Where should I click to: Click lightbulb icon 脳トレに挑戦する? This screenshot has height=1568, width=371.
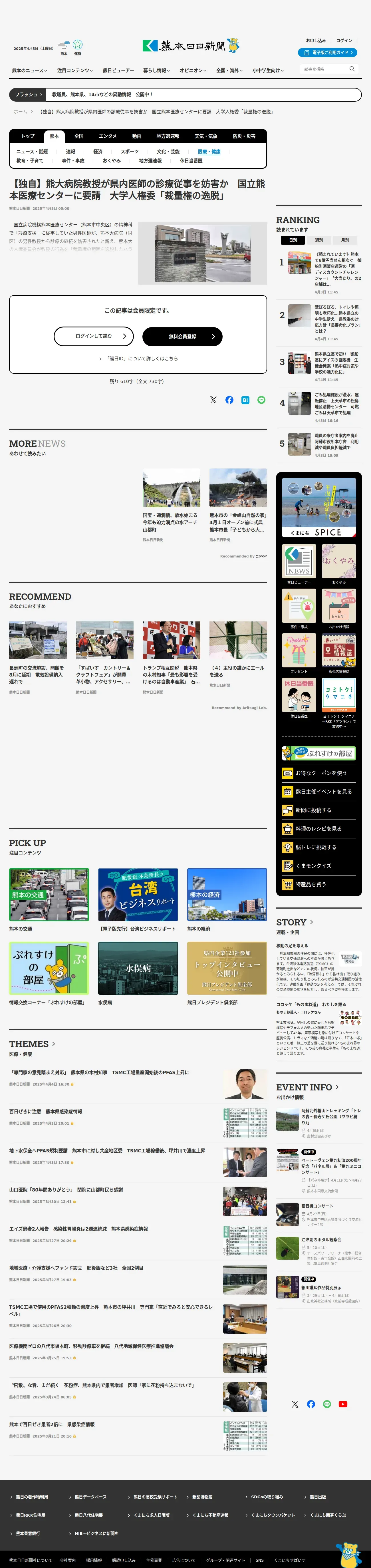coord(288,847)
